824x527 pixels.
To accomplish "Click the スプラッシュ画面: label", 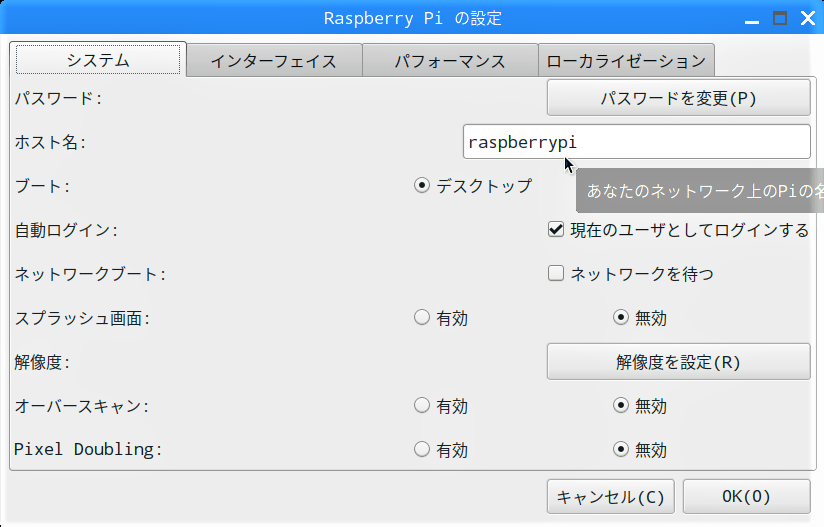I will click(83, 318).
